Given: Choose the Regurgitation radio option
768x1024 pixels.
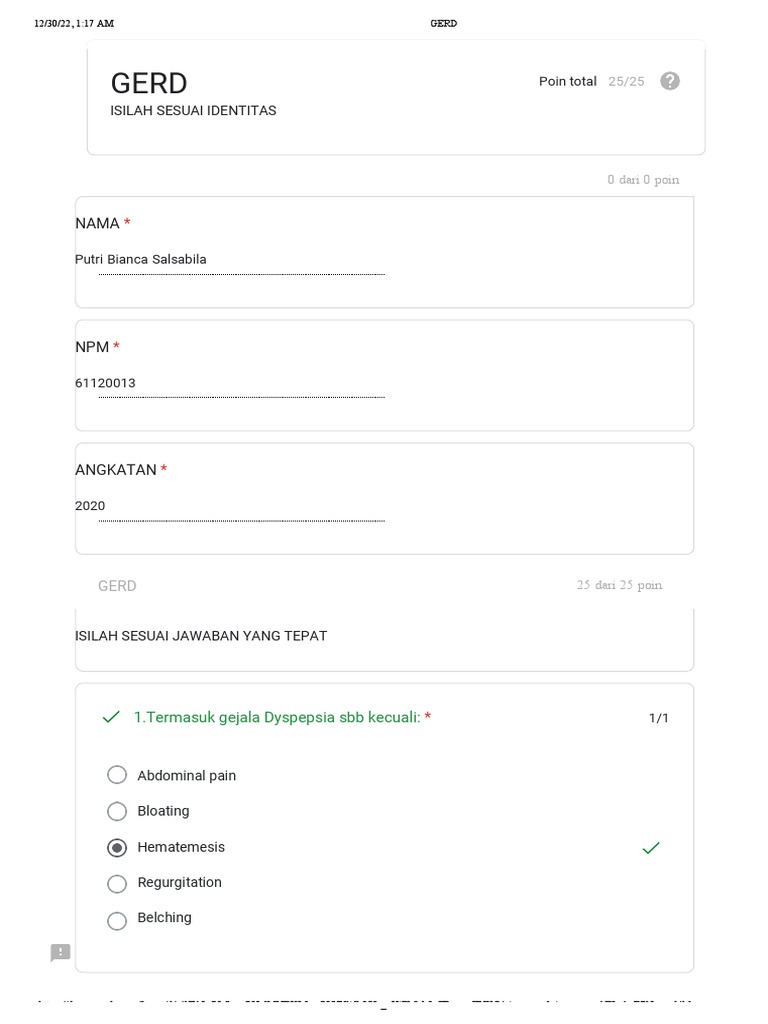Looking at the screenshot, I should click(x=117, y=883).
